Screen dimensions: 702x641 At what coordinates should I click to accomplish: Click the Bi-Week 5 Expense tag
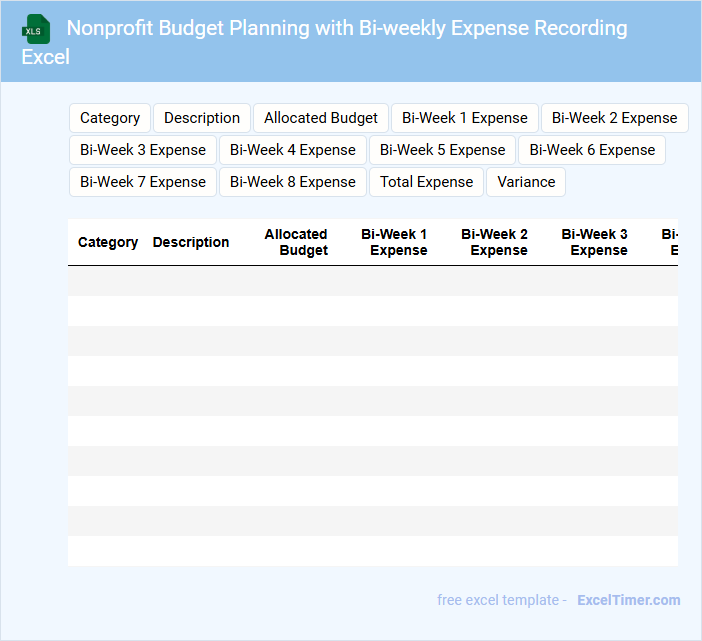click(443, 150)
